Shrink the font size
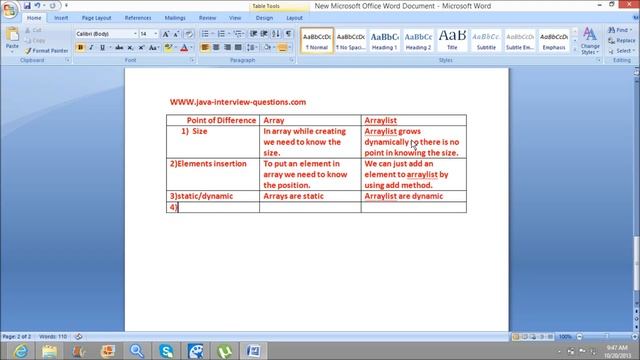 coord(176,34)
